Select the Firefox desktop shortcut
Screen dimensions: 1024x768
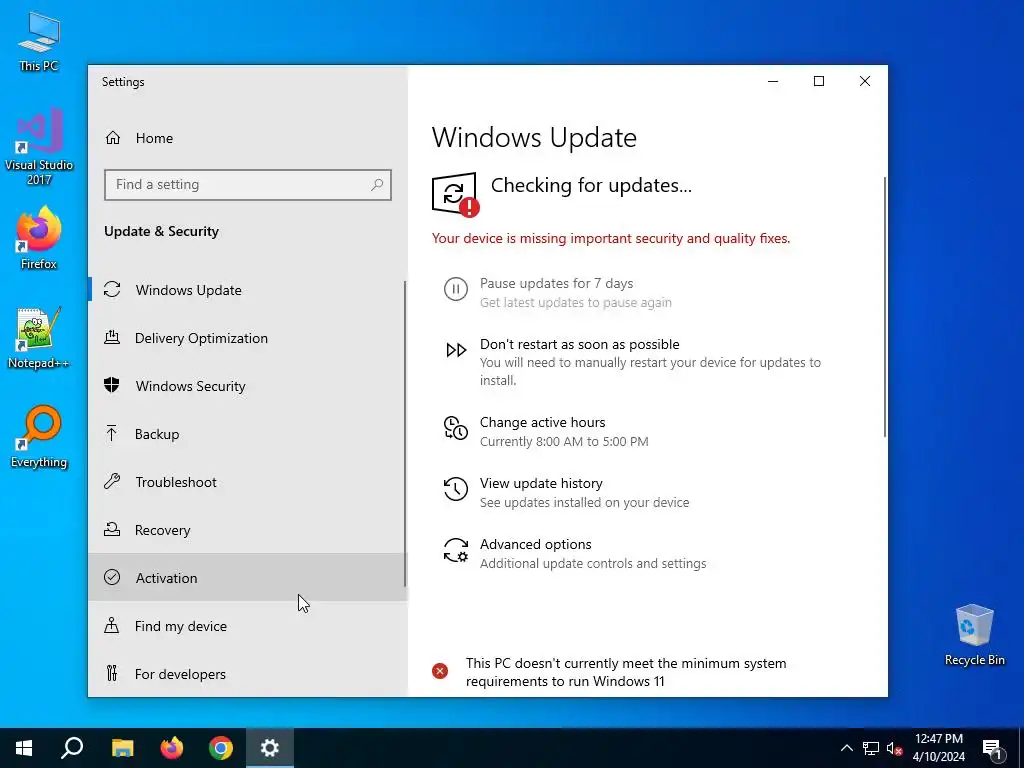point(39,238)
